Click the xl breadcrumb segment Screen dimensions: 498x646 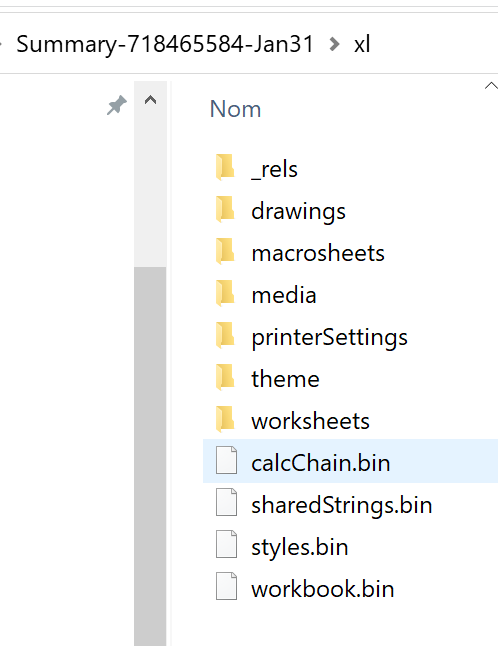362,44
